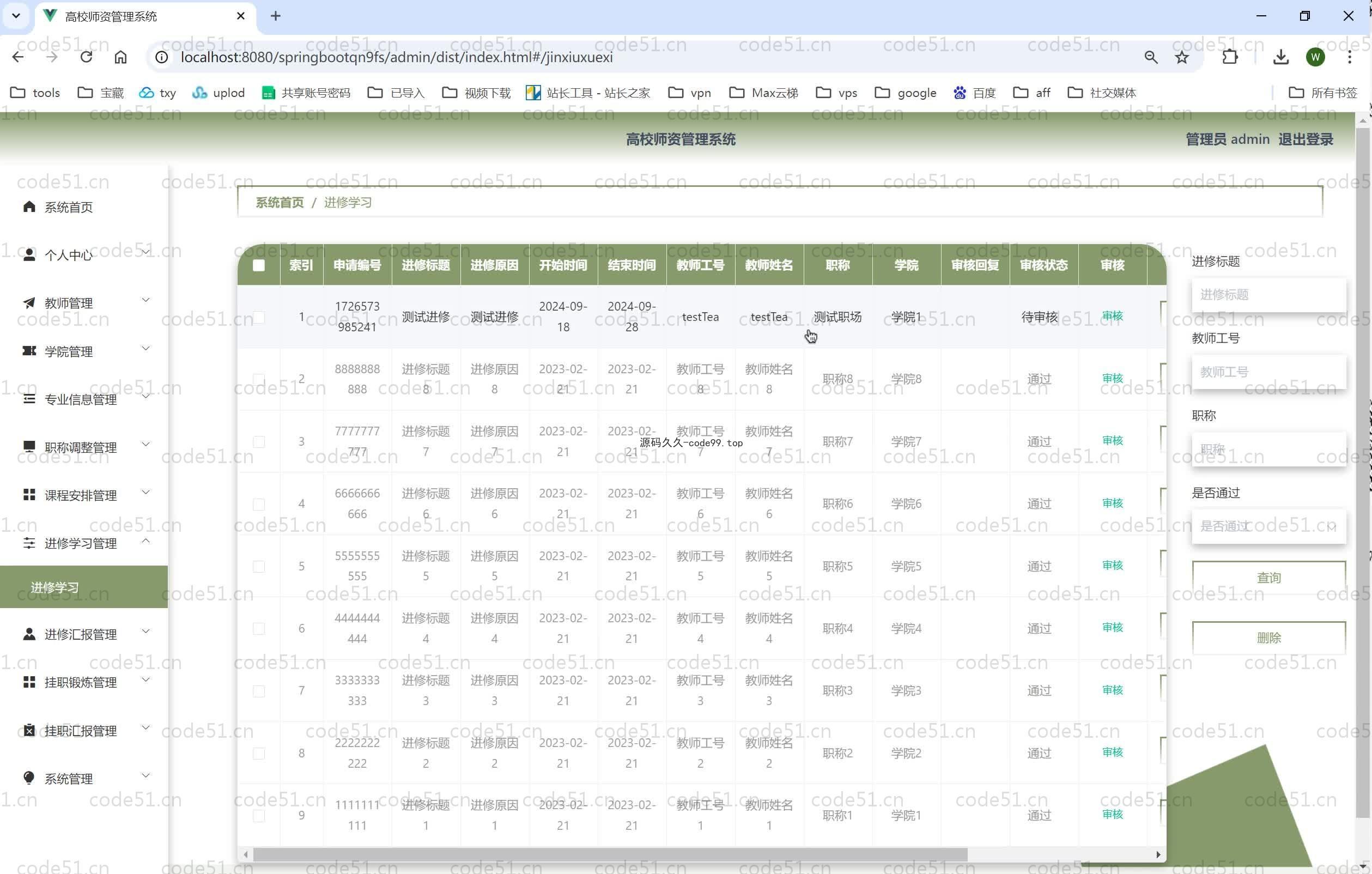Click the grid icon beside 课程安排管理
Screen dimensions: 1372x874
29,494
